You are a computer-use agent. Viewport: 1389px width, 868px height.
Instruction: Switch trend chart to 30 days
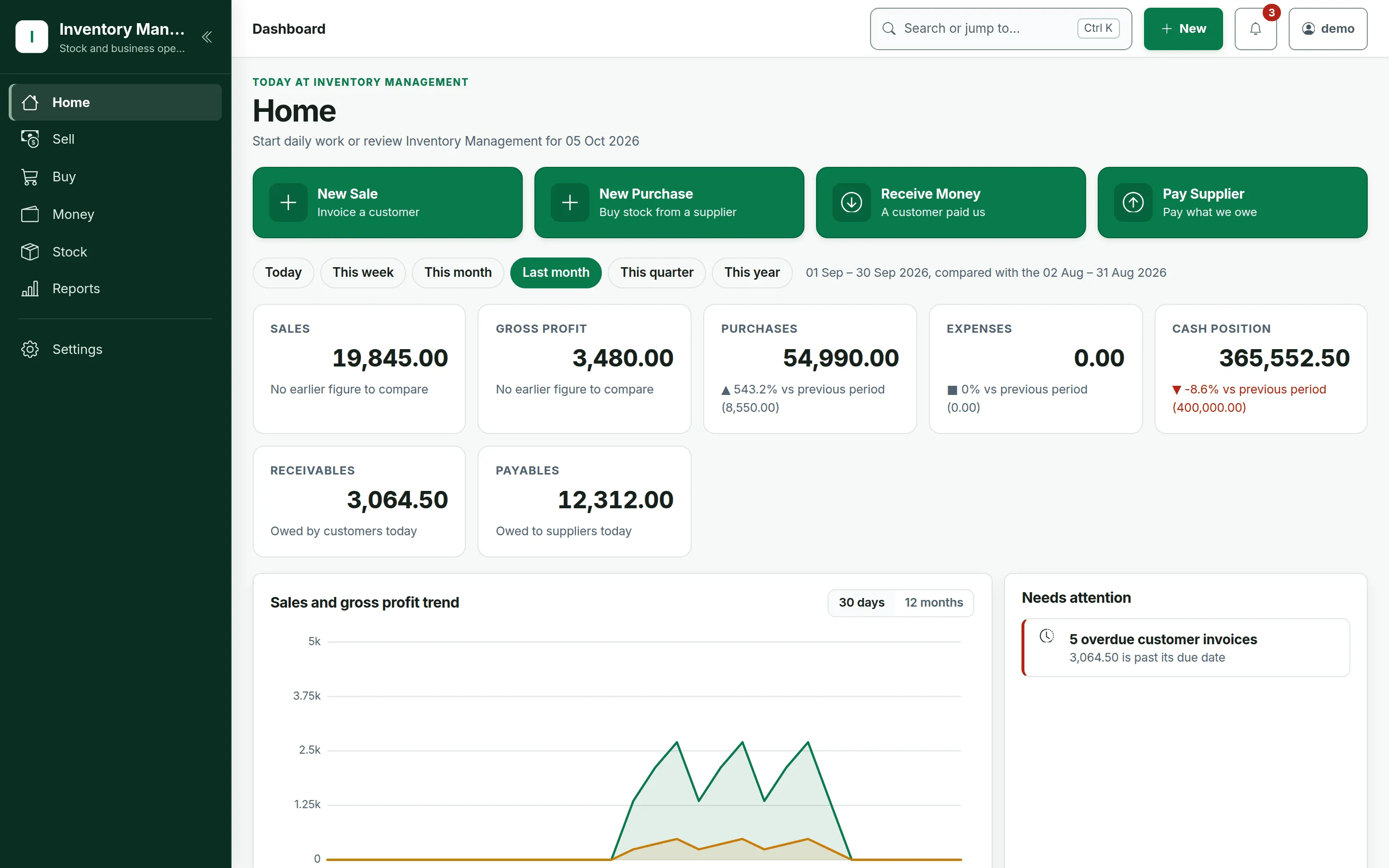point(861,603)
